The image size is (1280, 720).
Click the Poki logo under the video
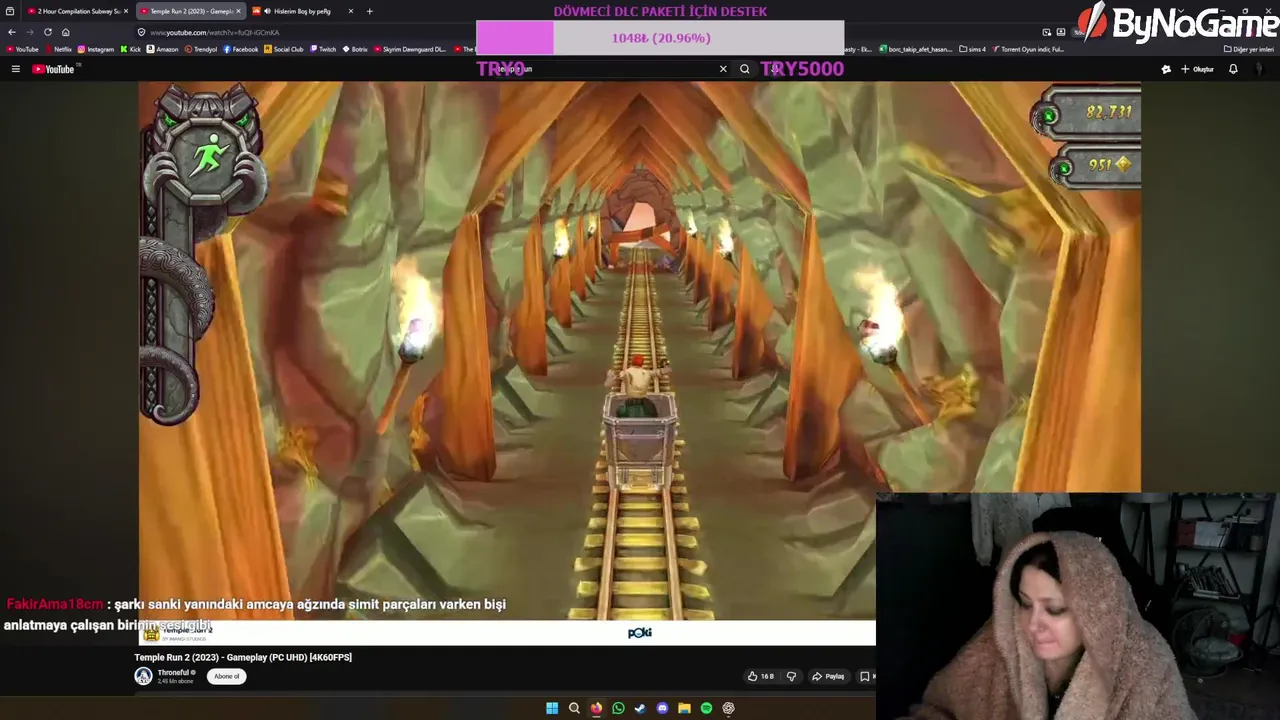click(x=640, y=633)
